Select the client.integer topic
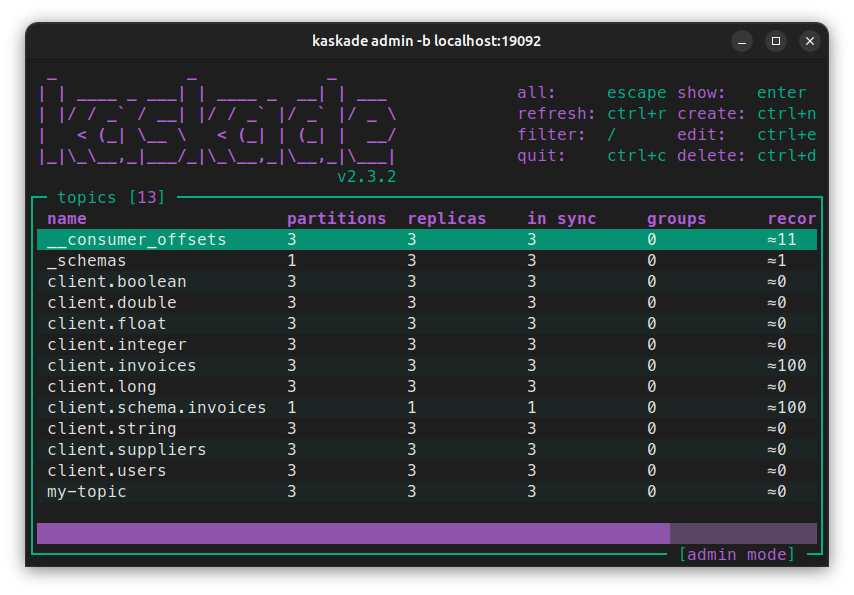 (427, 345)
